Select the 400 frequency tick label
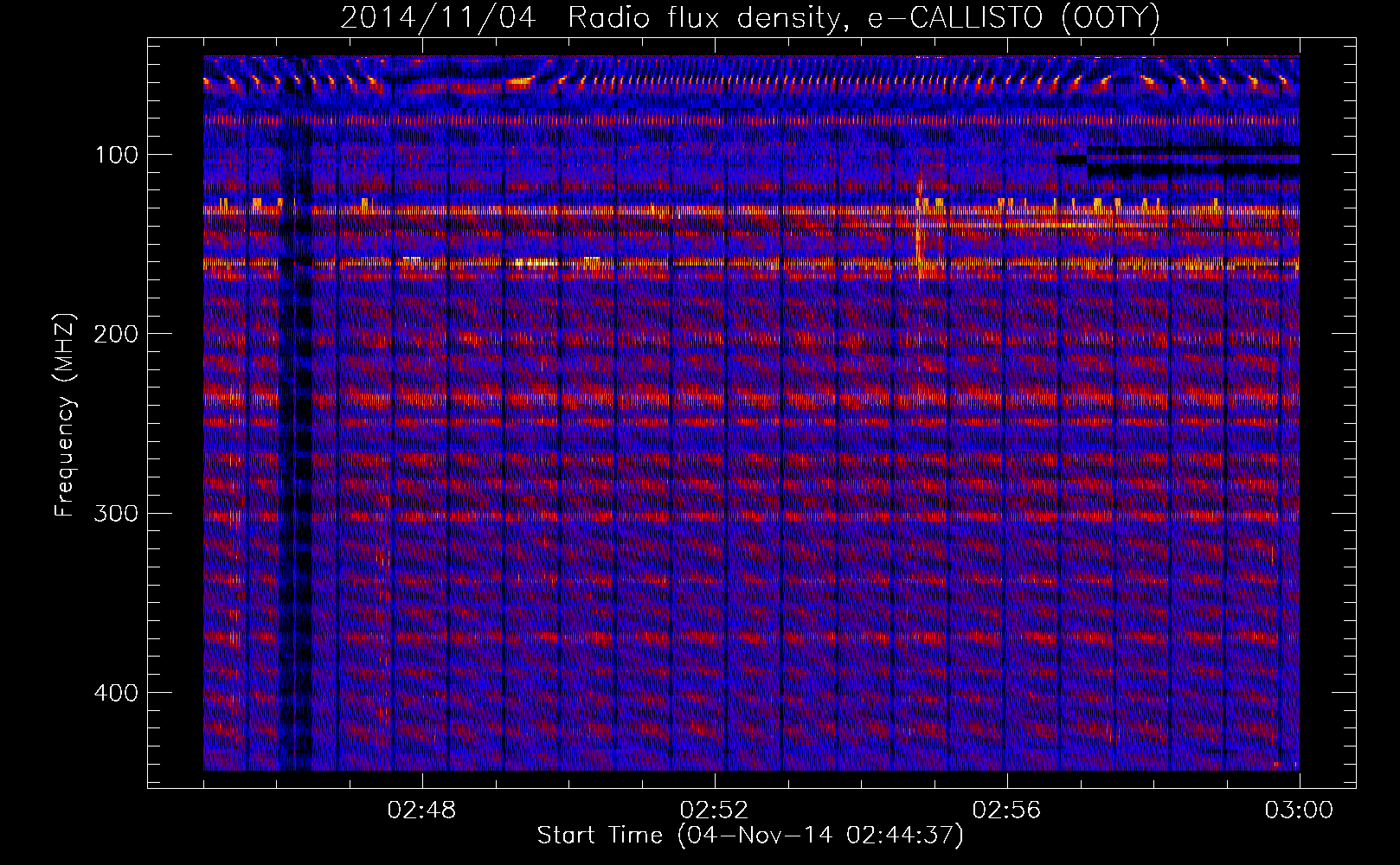This screenshot has height=865, width=1400. click(x=116, y=693)
